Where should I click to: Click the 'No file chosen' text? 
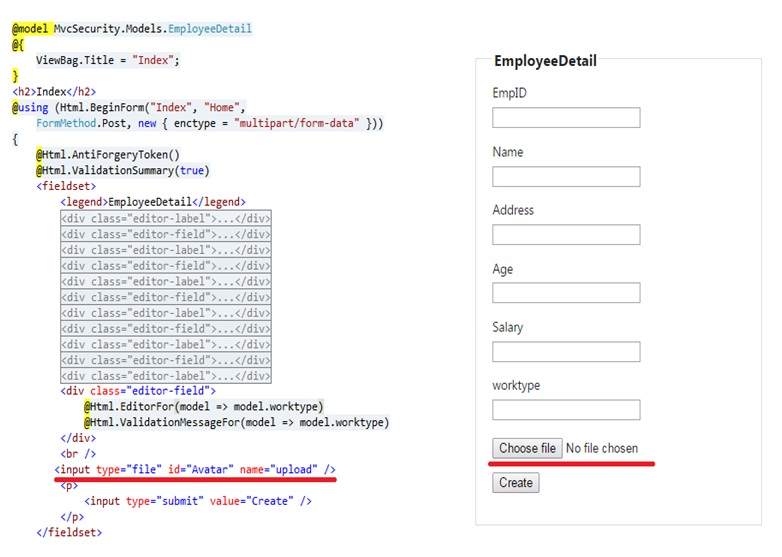coord(602,448)
